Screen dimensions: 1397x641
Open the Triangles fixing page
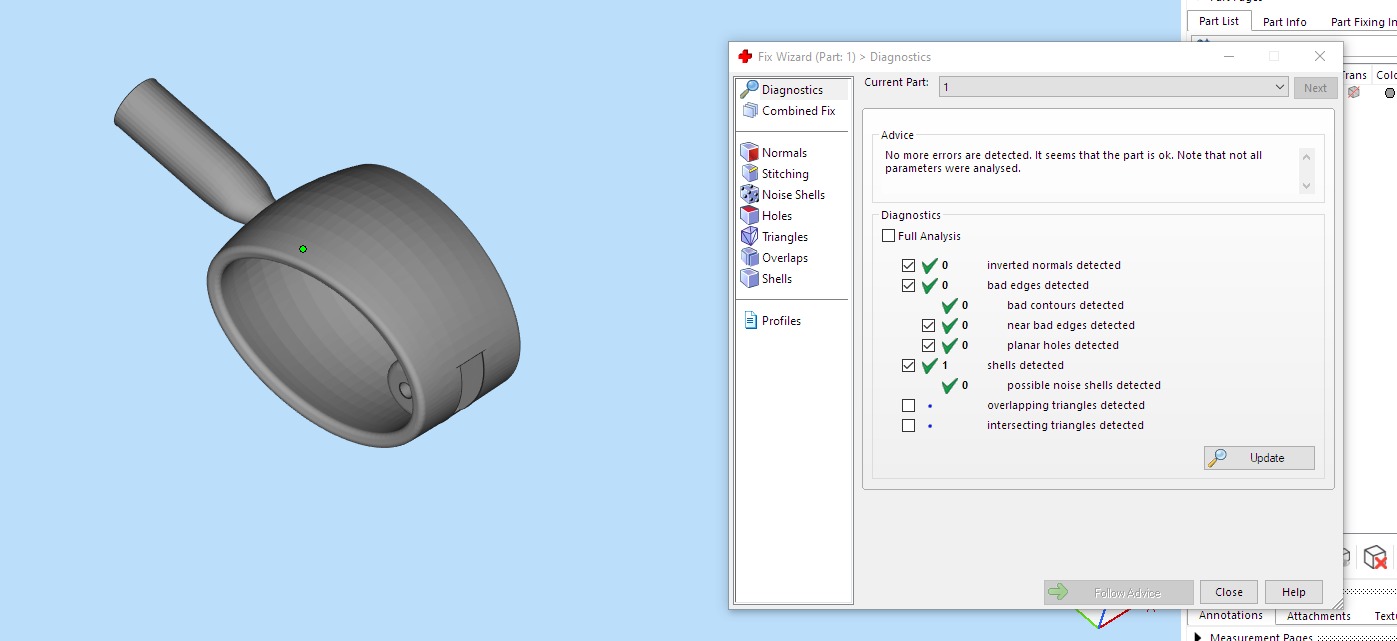pyautogui.click(x=774, y=237)
